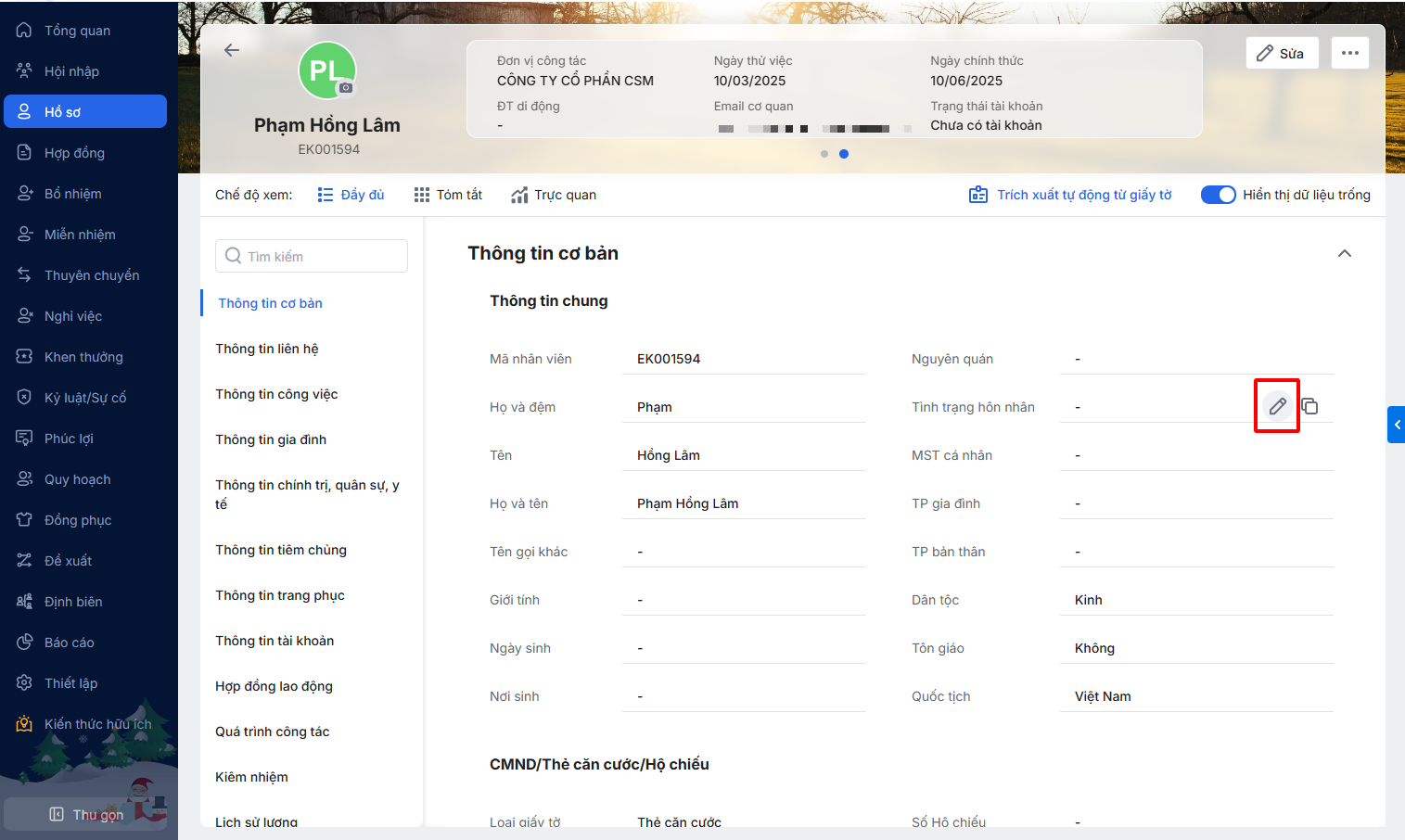Click the Kỷ luật/Sự cố shield icon
The width and height of the screenshot is (1405, 840).
point(24,398)
